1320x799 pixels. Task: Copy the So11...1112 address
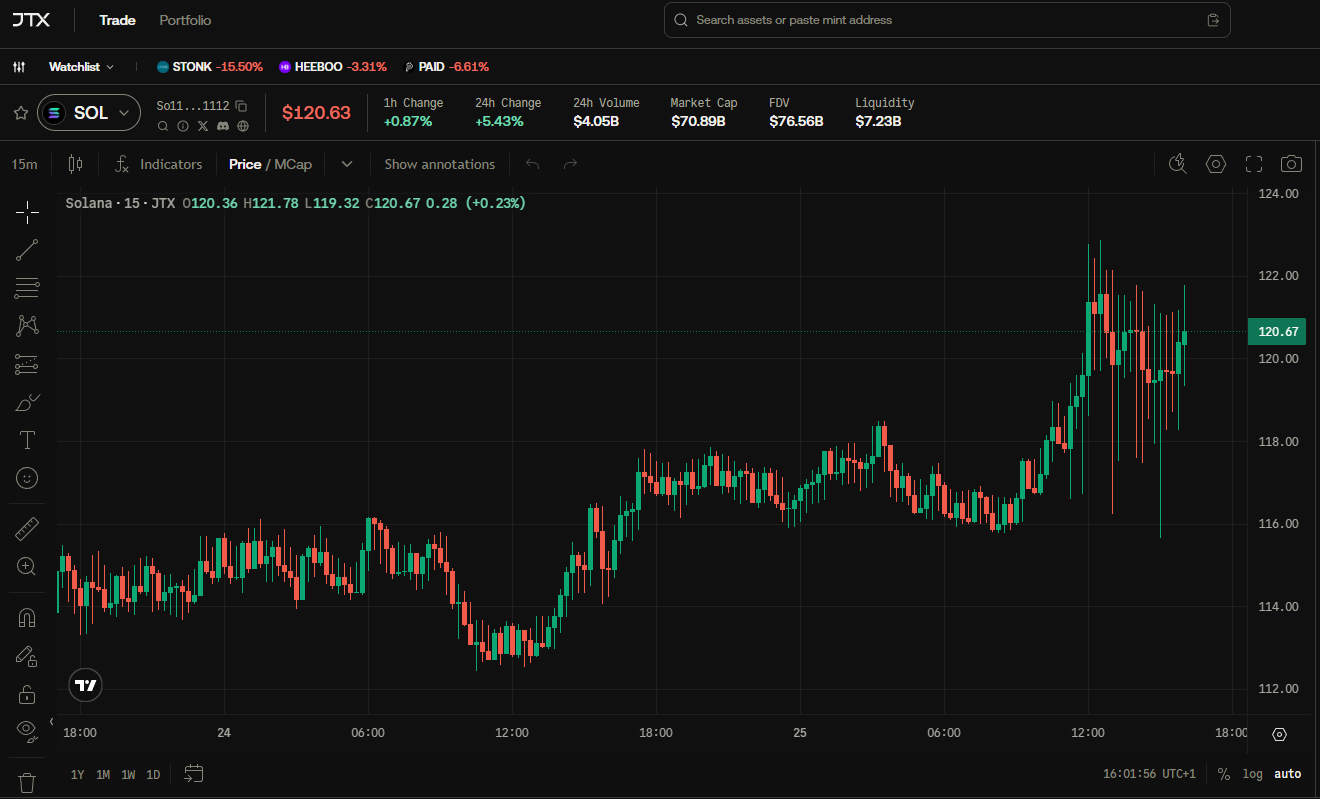coord(241,105)
